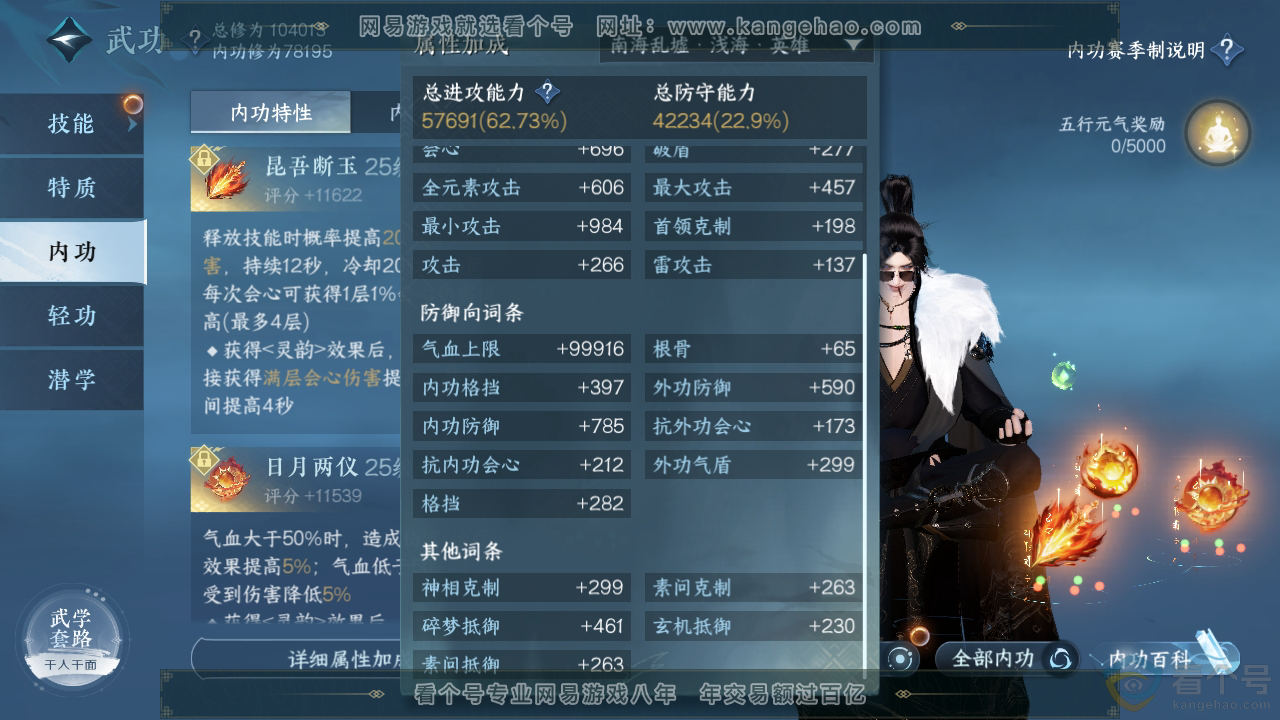Click the 玄机抵御 +230 row
The height and width of the screenshot is (720, 1280).
point(753,627)
